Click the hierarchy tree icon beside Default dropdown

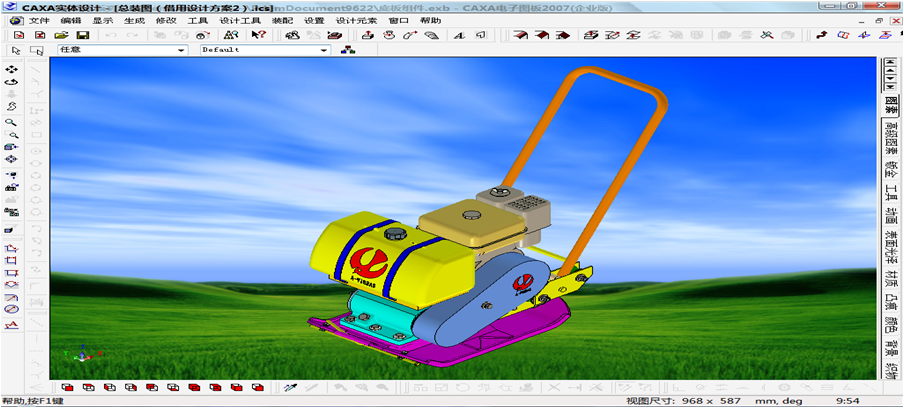[x=347, y=50]
